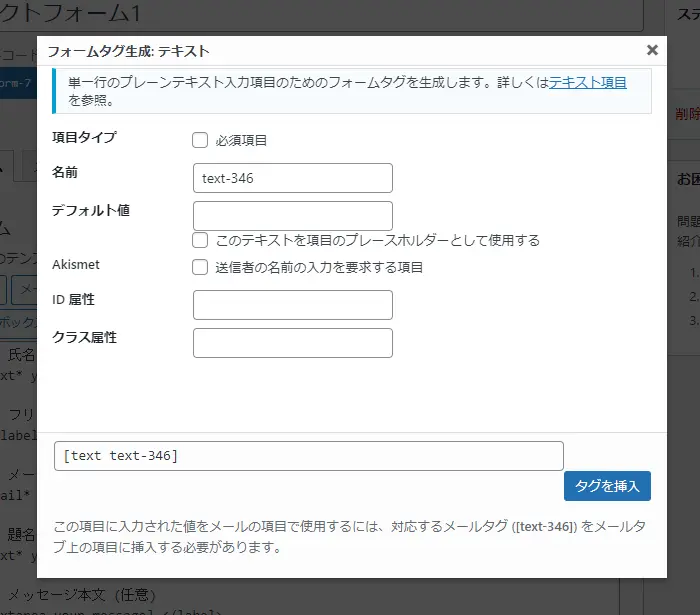Check the 必須項目 checkbox
Image resolution: width=700 pixels, height=615 pixels.
(200, 140)
